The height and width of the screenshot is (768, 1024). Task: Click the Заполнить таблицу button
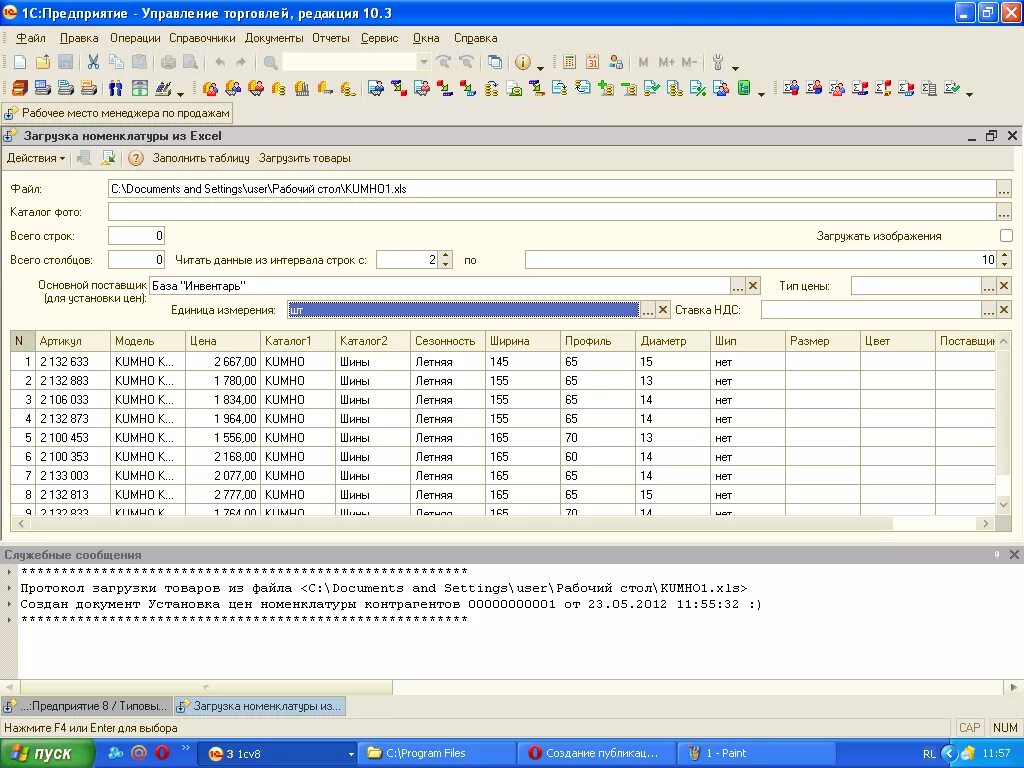click(x=201, y=158)
